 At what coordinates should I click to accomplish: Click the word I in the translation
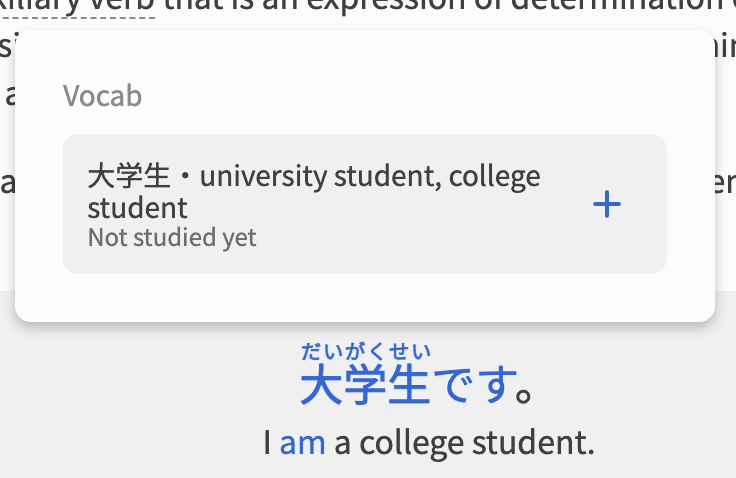[267, 442]
